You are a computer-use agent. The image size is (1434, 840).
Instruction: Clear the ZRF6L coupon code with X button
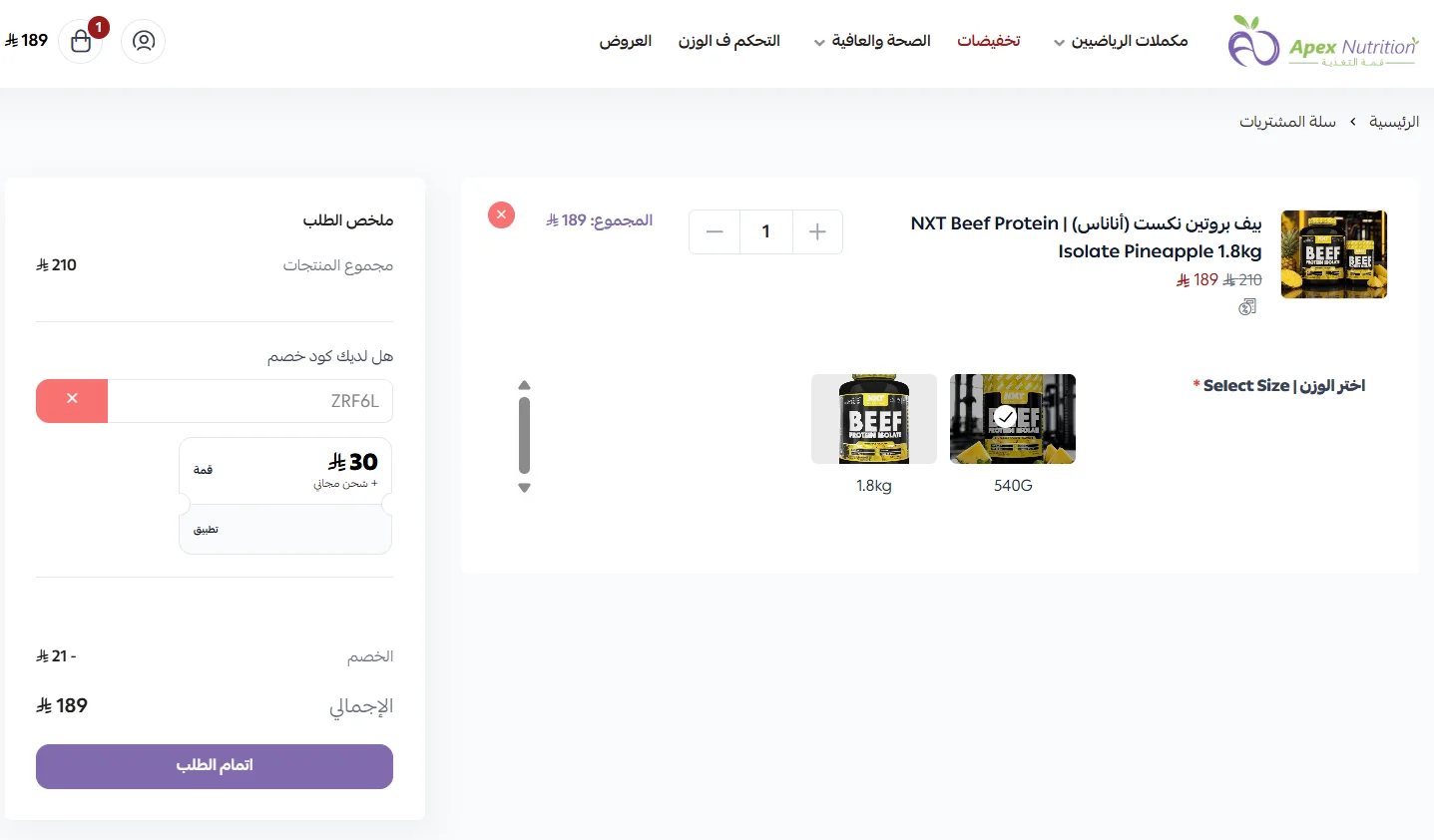point(72,401)
